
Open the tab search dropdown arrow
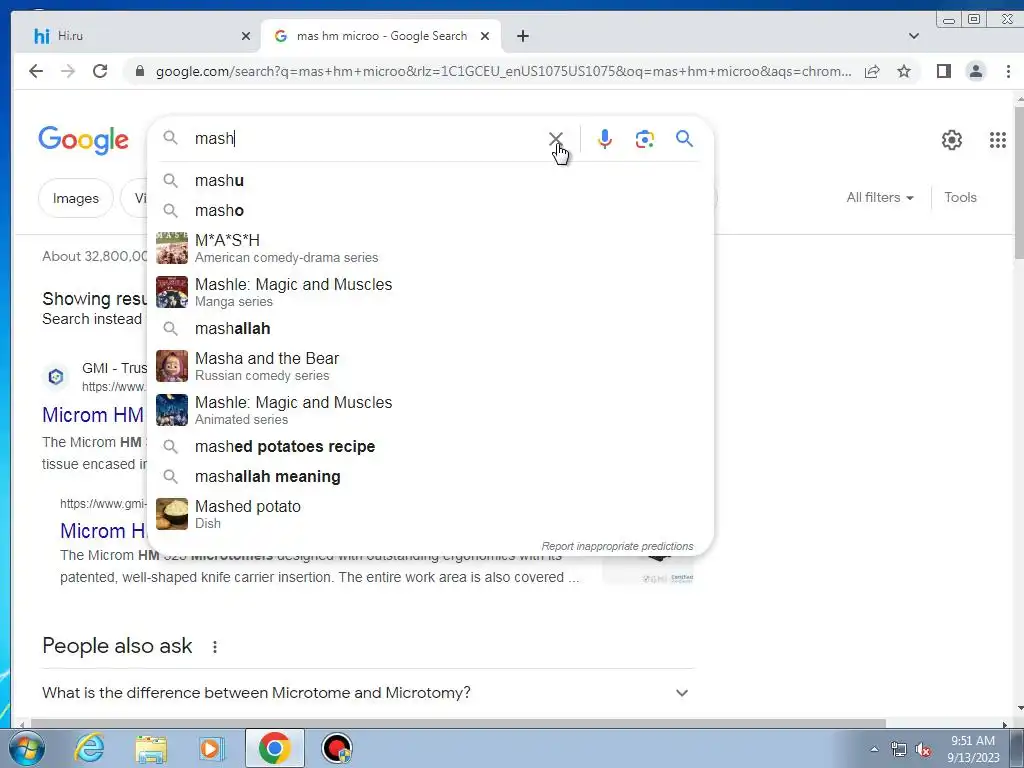tap(914, 36)
